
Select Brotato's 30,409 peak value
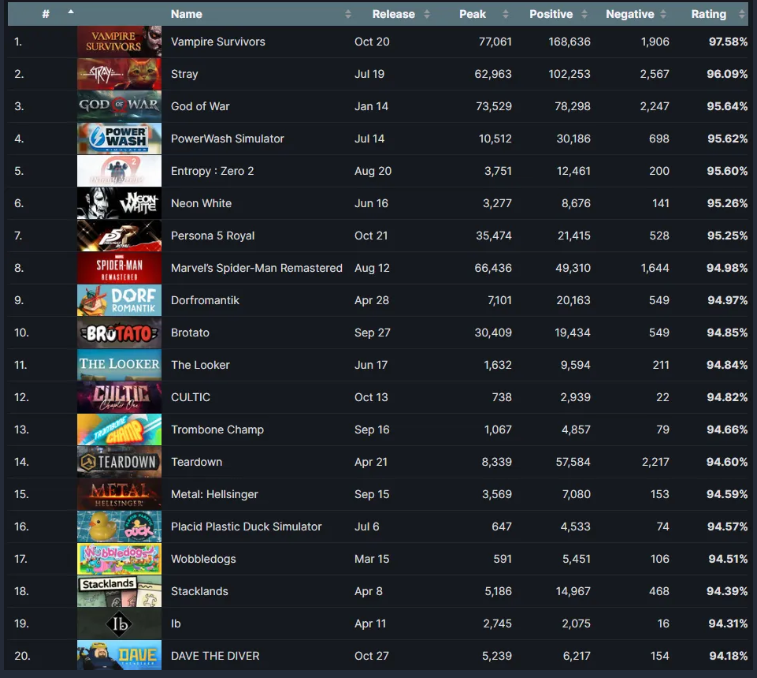click(493, 333)
